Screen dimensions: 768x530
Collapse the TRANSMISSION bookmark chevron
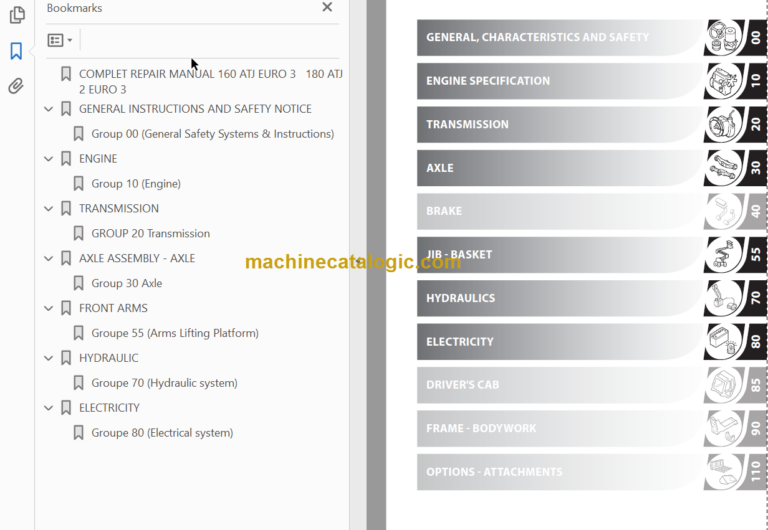click(x=48, y=209)
